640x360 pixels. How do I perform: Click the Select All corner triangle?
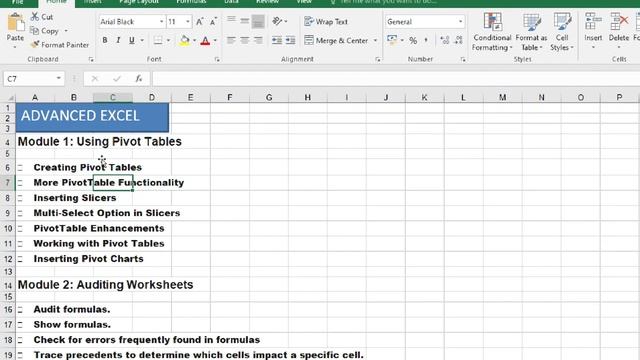10,97
